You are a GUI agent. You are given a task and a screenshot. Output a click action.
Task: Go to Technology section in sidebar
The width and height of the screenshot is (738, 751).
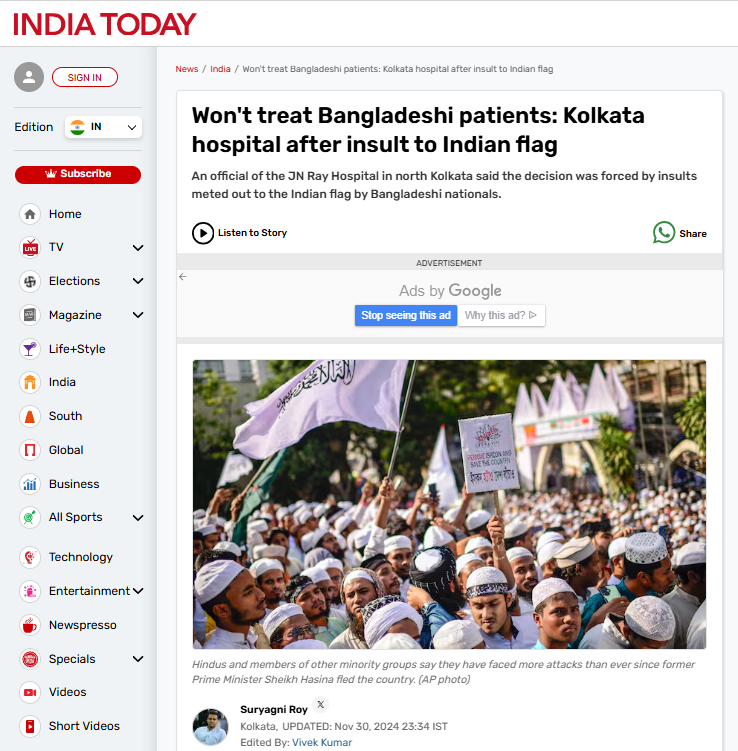click(x=80, y=557)
